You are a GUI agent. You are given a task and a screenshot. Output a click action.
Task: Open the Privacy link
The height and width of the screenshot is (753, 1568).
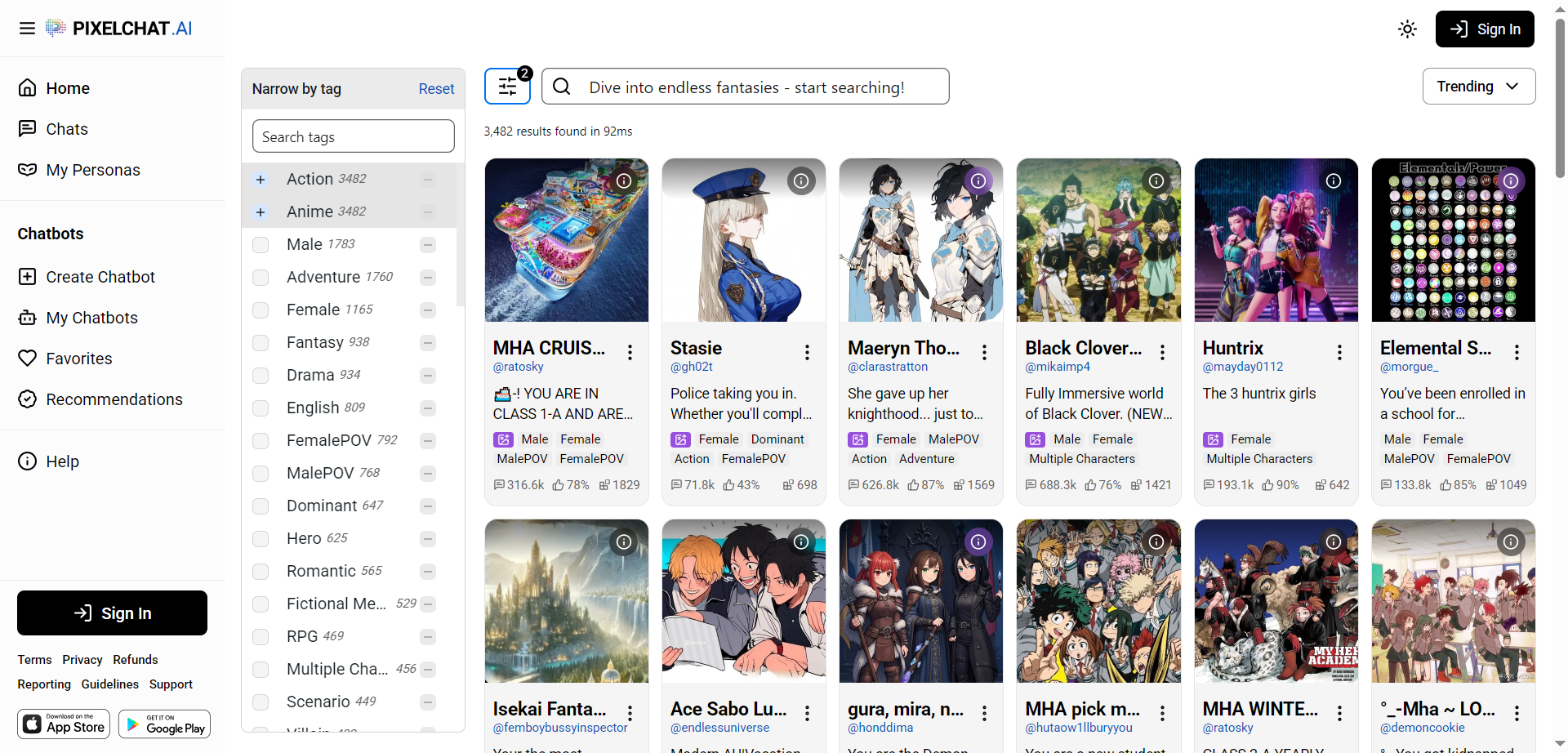82,660
